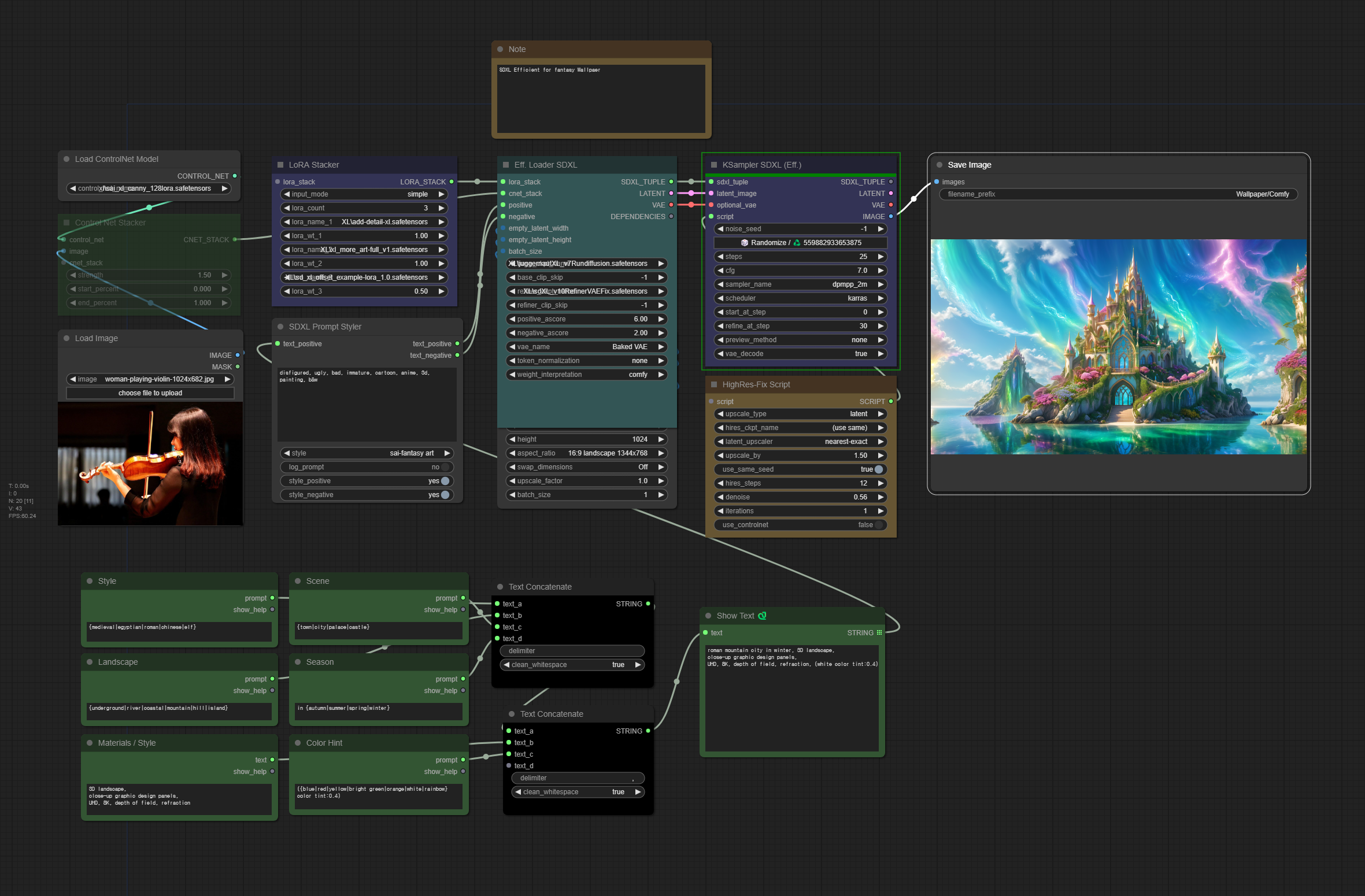Enable the use_controlnet toggle

point(879,525)
